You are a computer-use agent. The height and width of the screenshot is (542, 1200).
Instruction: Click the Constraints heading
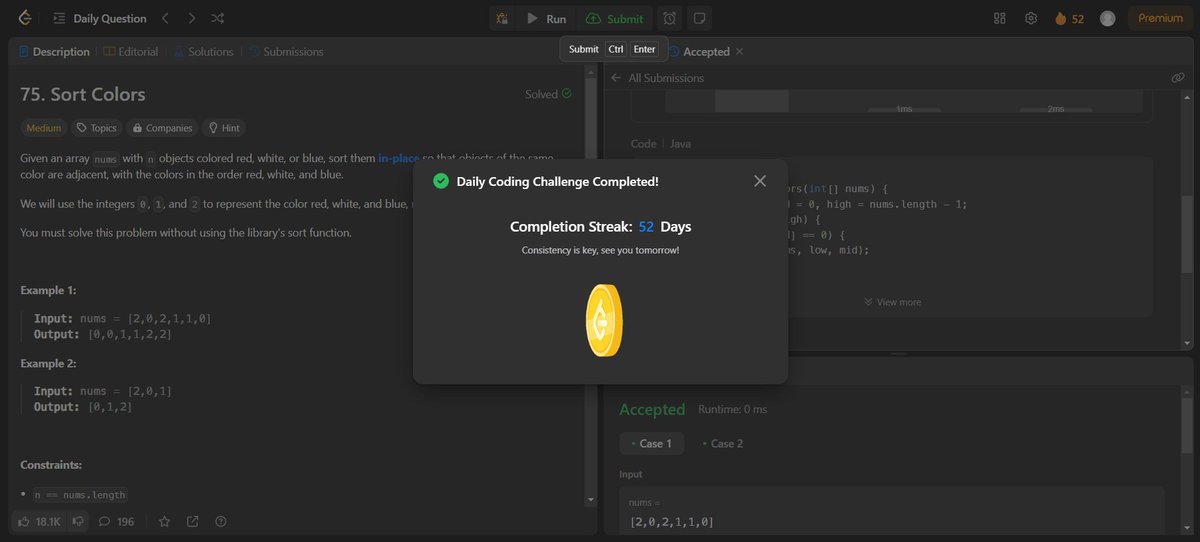[51, 465]
